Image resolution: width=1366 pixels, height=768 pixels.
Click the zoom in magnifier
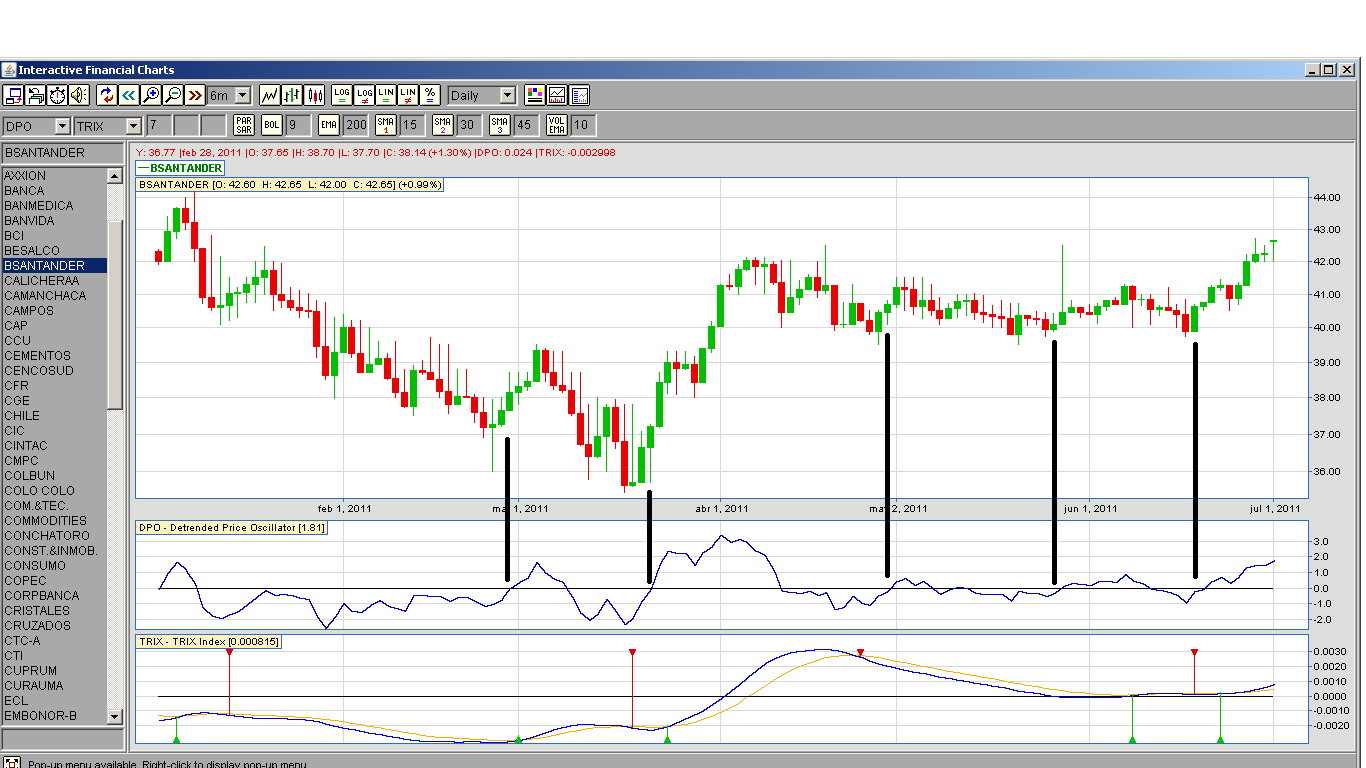click(x=151, y=95)
